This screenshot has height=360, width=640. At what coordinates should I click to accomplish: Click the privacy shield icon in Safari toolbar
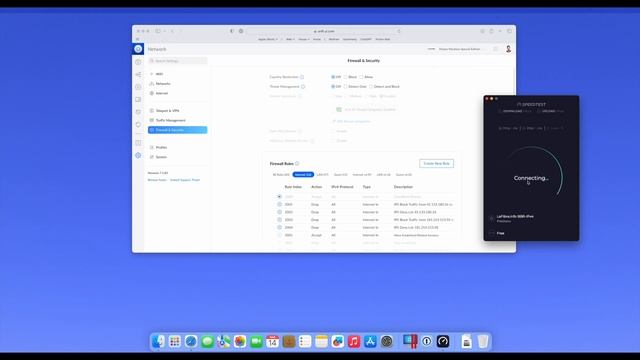pyautogui.click(x=232, y=31)
